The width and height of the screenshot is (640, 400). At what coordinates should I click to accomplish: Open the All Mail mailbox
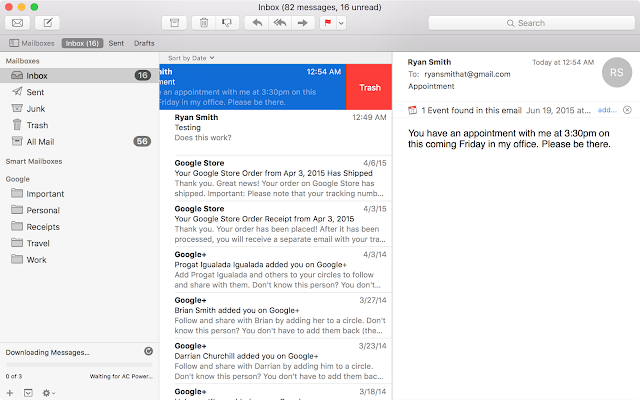(x=78, y=142)
